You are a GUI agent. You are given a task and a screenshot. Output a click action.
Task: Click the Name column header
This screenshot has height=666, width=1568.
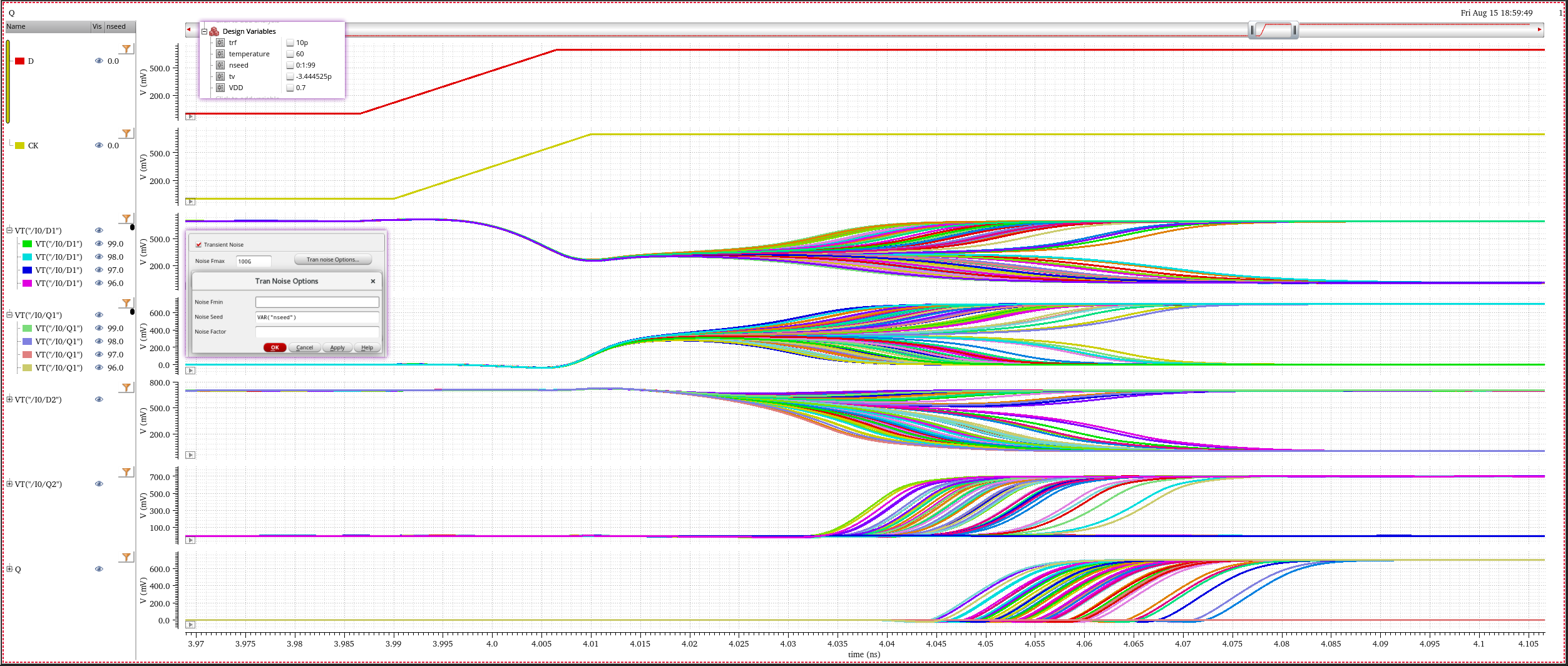pos(48,26)
